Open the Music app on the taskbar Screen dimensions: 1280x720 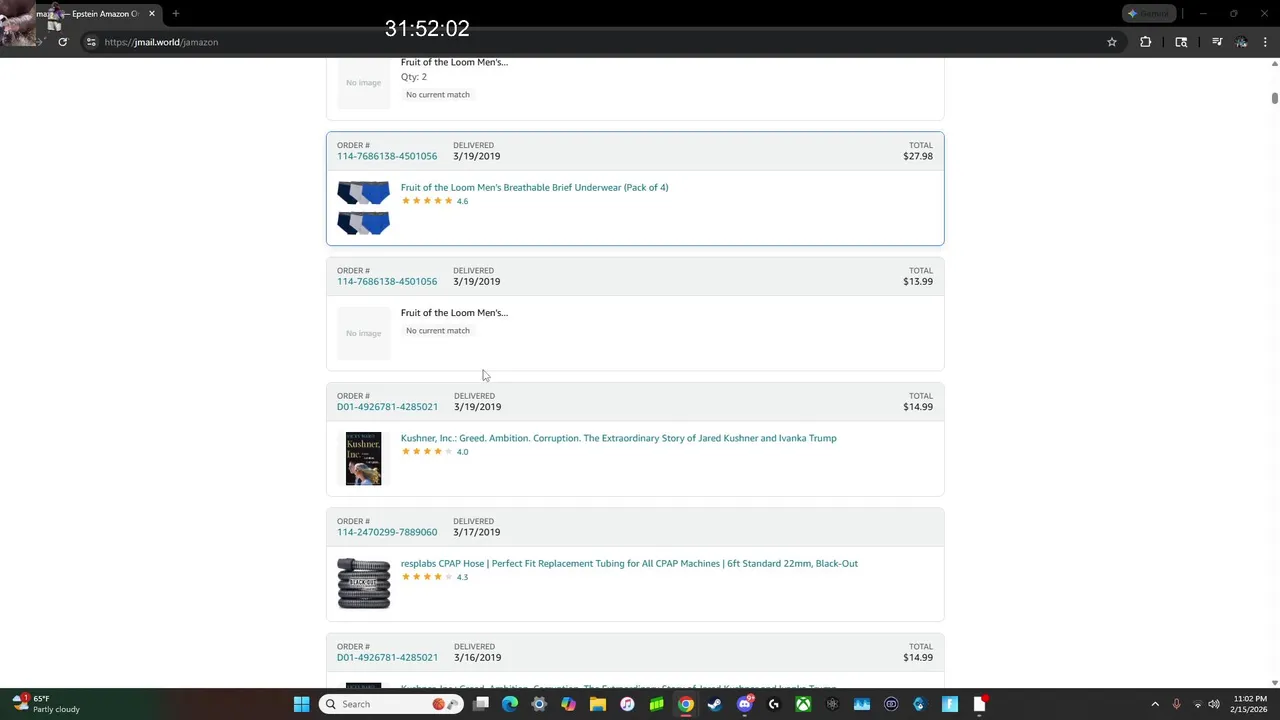click(x=627, y=704)
